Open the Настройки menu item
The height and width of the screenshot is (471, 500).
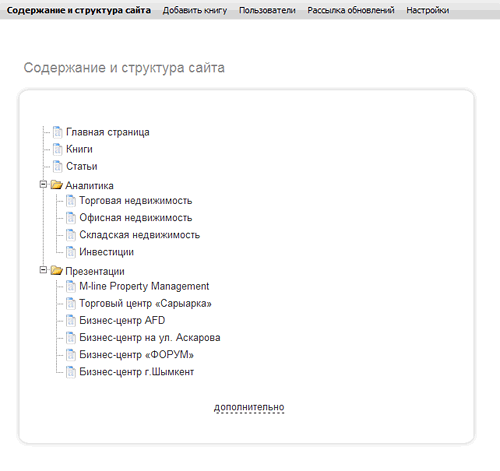(427, 10)
